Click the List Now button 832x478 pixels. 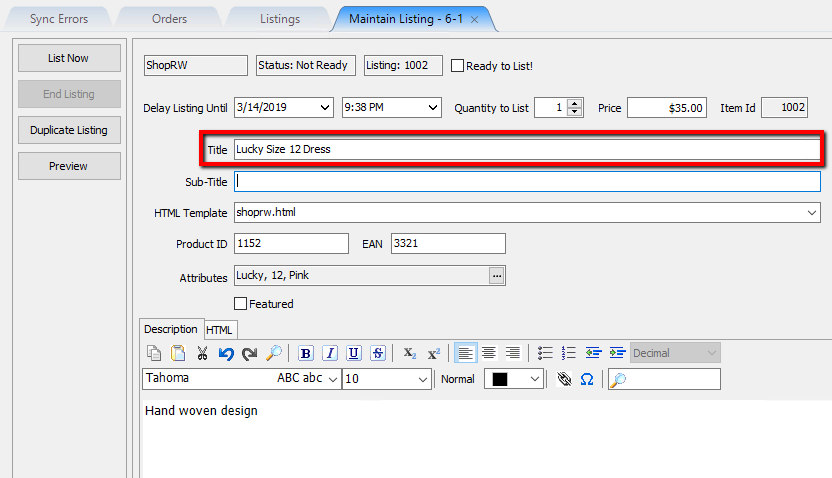[69, 58]
